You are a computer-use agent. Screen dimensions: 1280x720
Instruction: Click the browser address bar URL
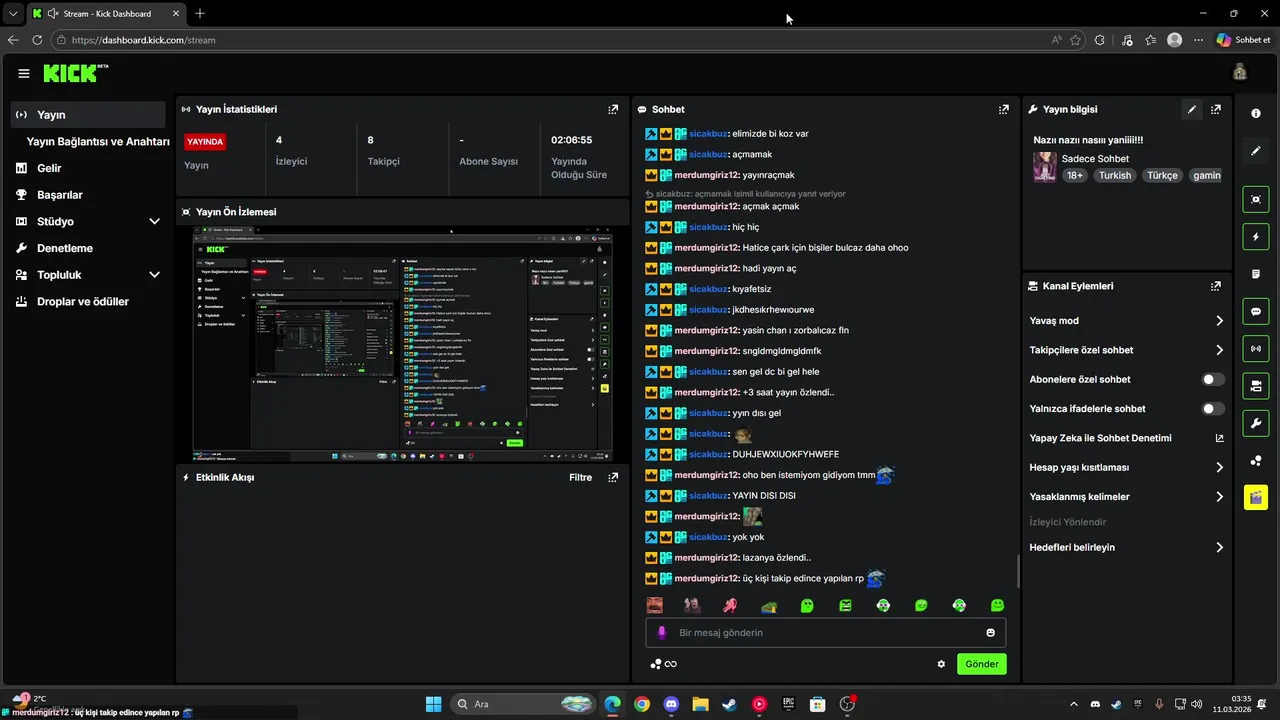(144, 40)
